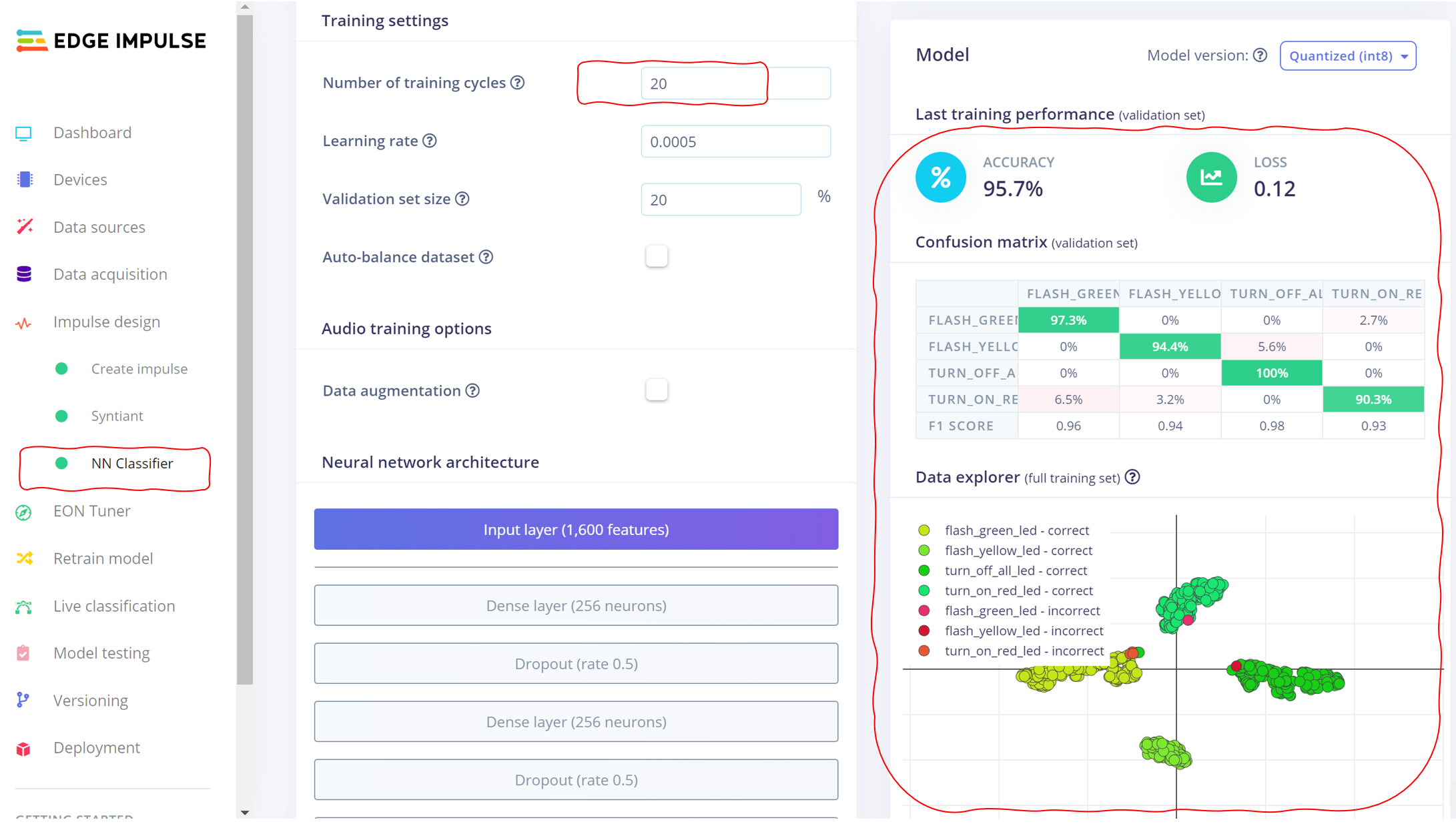Screen dimensions: 1456x824
Task: Enable the Data augmentation toggle
Action: click(656, 390)
